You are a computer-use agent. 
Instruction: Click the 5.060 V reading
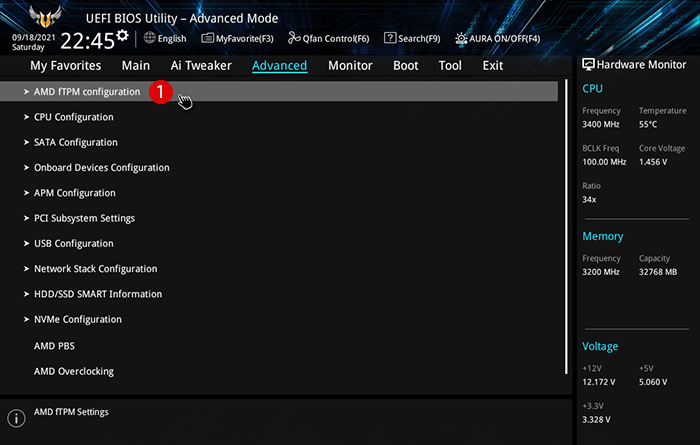653,382
